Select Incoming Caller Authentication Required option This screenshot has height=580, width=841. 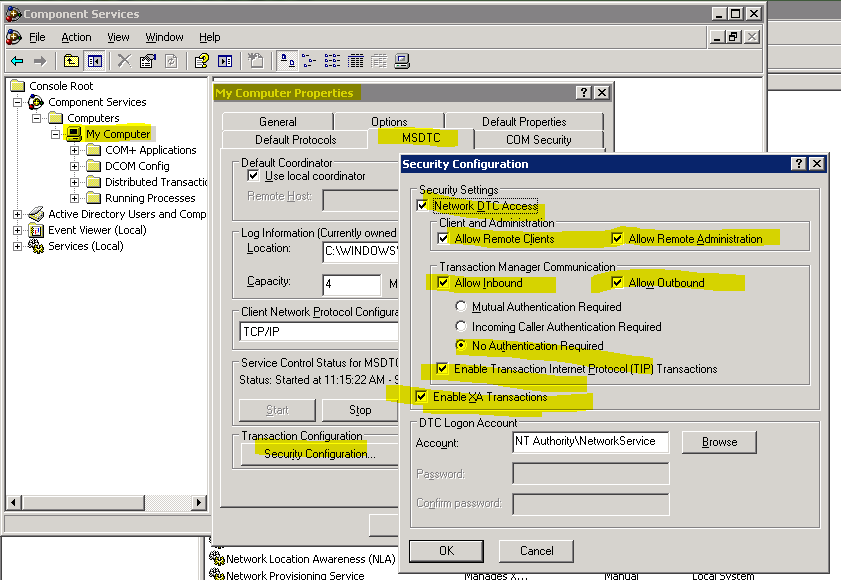[x=461, y=326]
